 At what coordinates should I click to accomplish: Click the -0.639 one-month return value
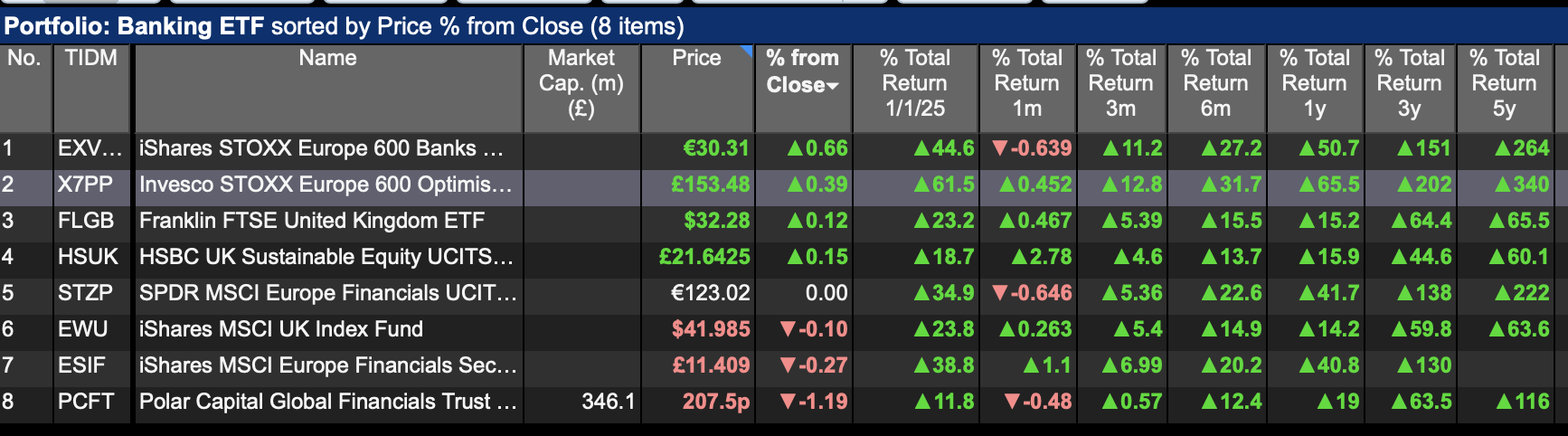click(x=1032, y=148)
